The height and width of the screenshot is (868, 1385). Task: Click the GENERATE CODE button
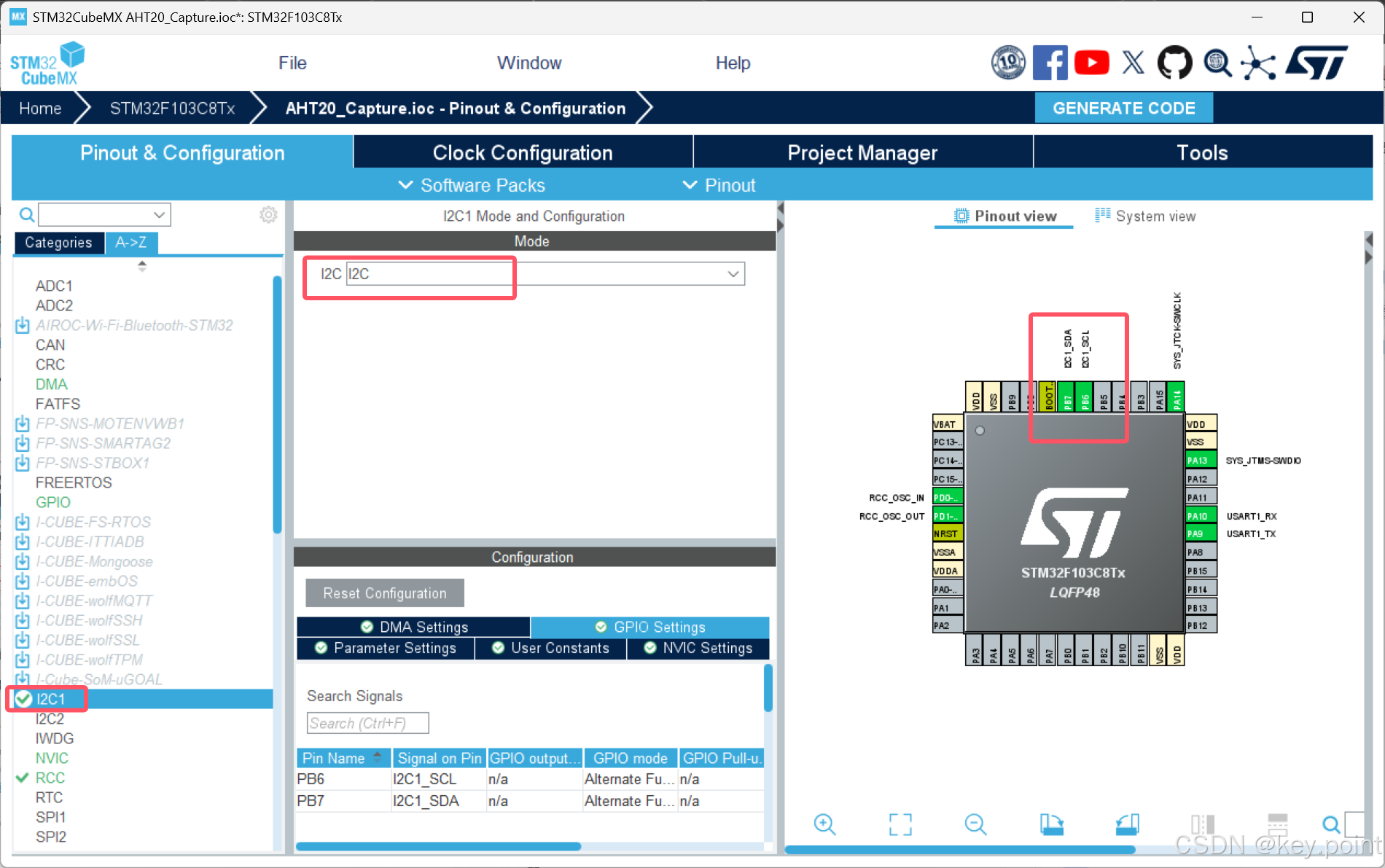[x=1123, y=108]
